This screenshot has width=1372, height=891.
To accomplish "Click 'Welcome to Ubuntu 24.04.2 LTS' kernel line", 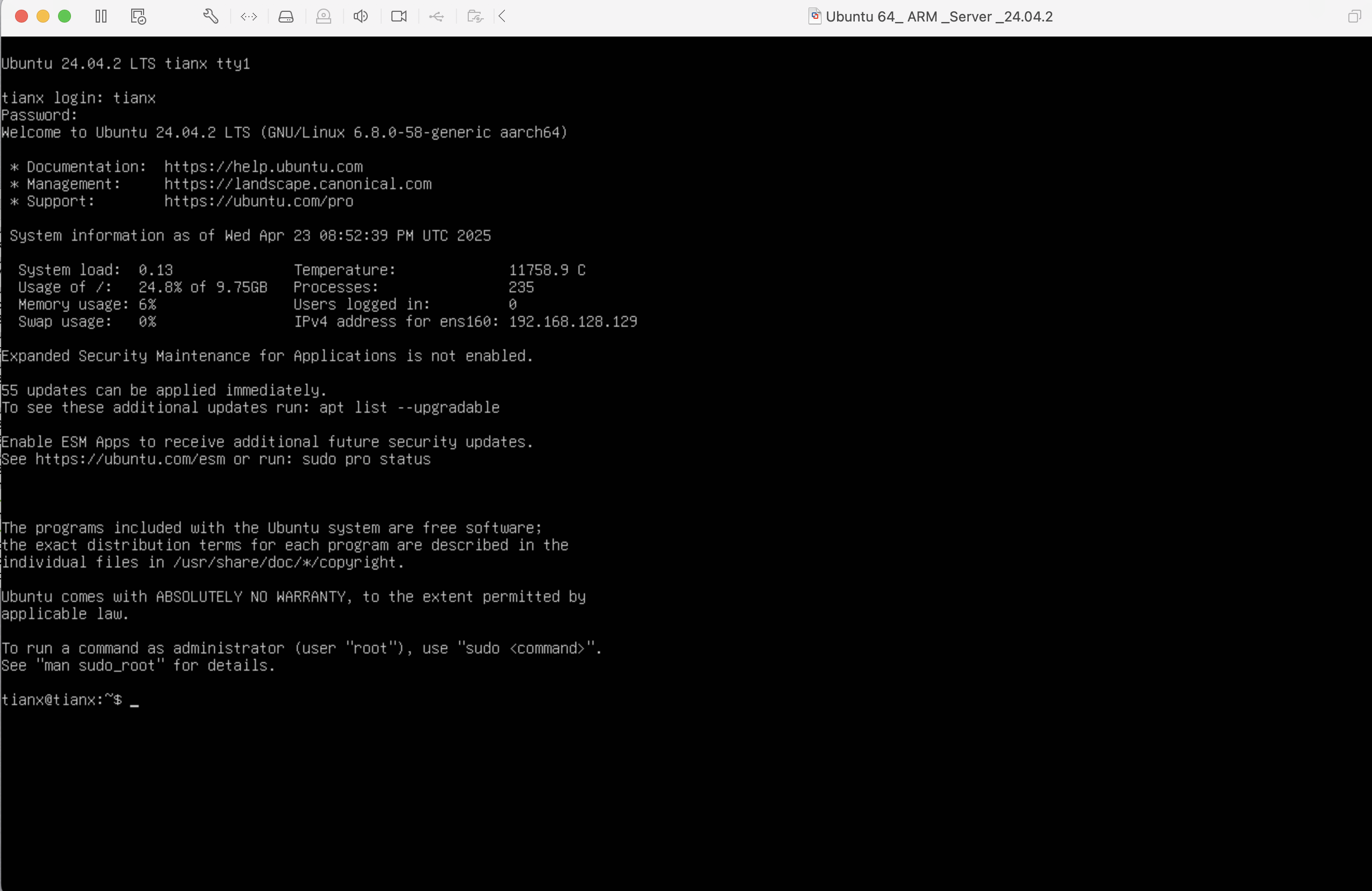I will tap(285, 133).
